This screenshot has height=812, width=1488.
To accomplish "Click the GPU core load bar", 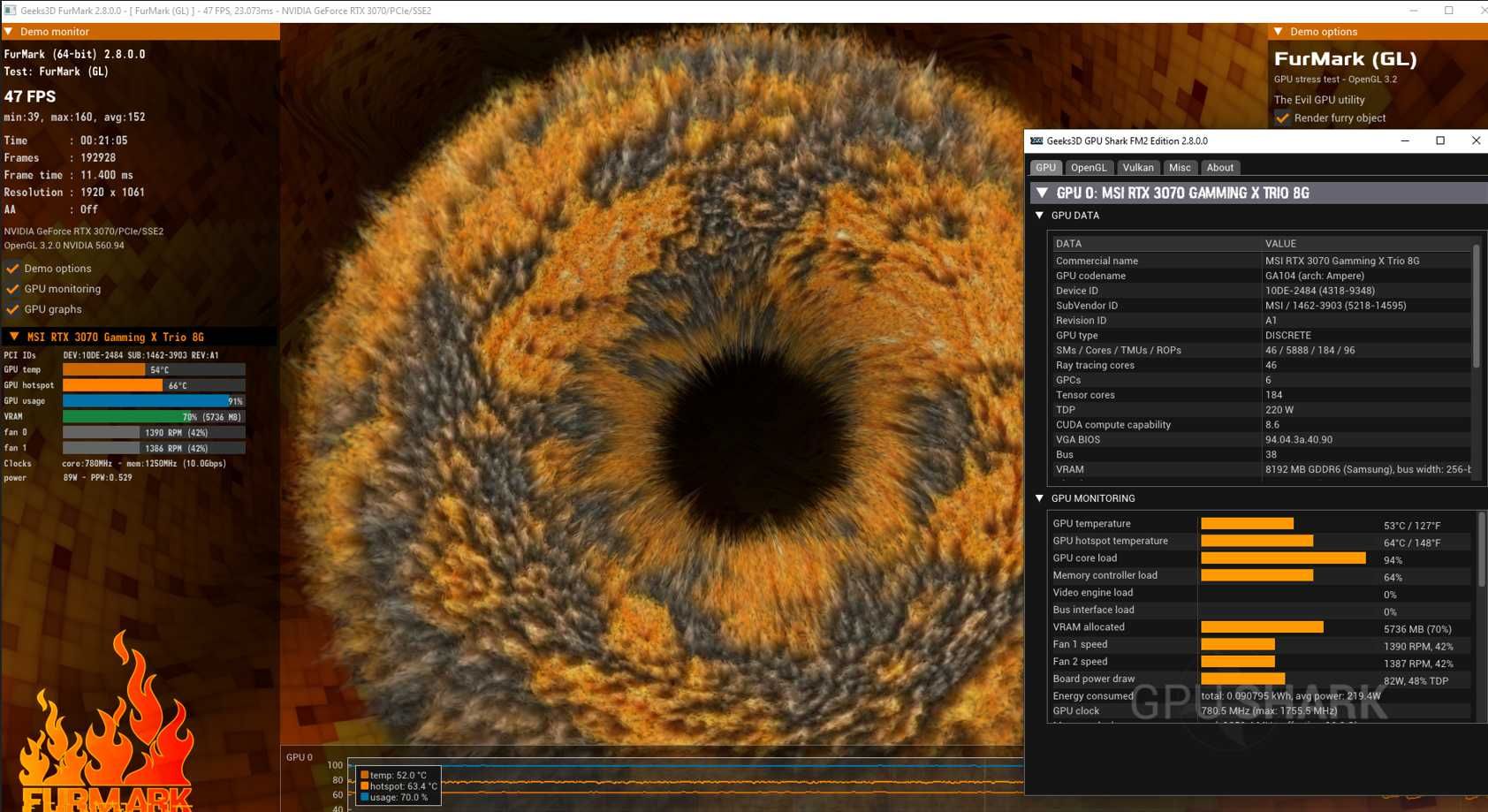I will pyautogui.click(x=1283, y=558).
